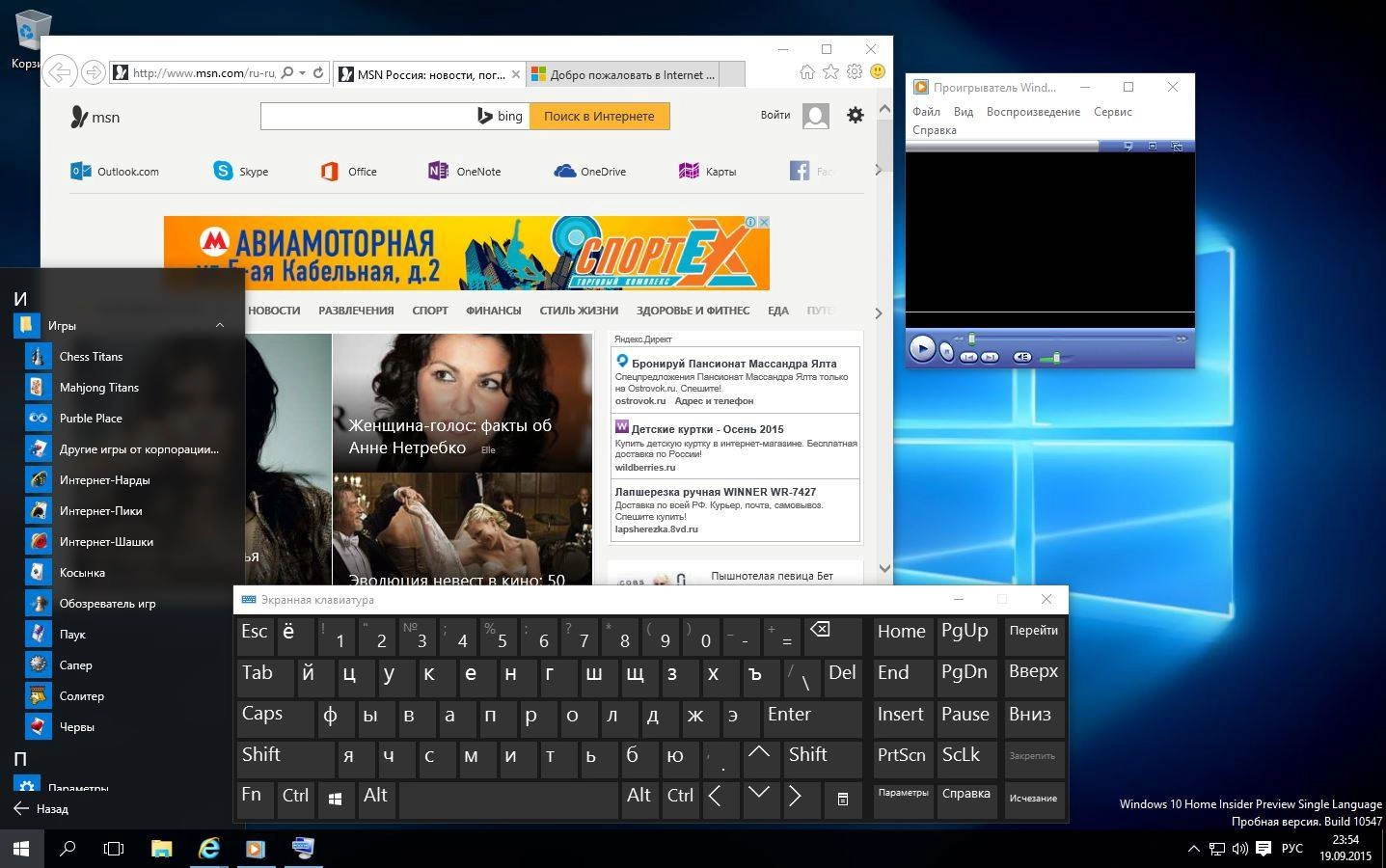
Task: Open the Карты shortcut on MSN
Action: coord(708,171)
